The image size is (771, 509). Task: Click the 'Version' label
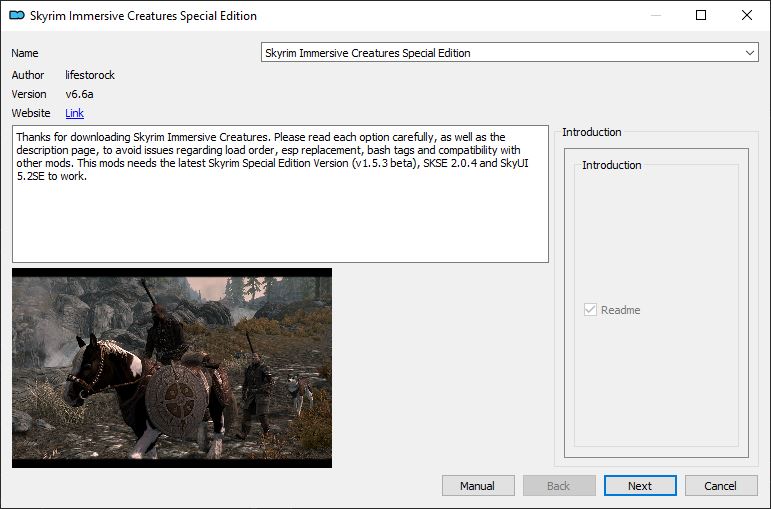[29, 94]
